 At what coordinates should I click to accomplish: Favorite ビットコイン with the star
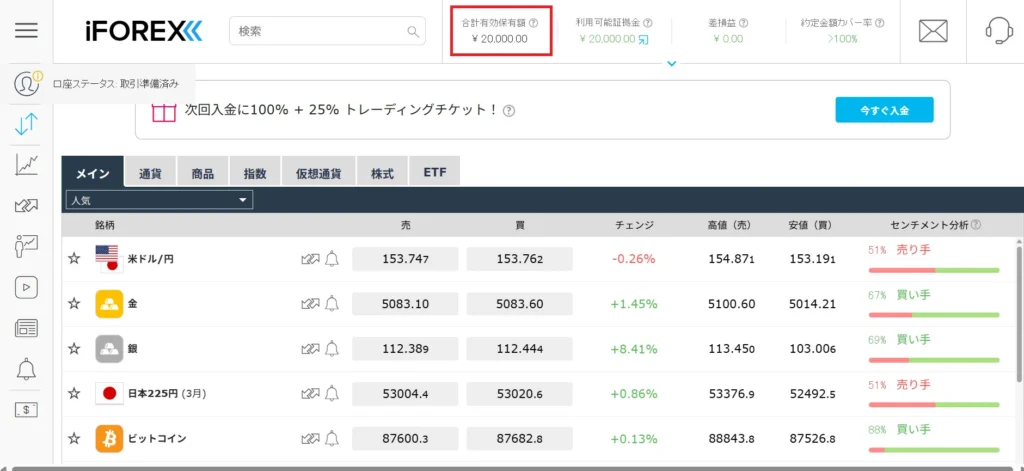[74, 439]
